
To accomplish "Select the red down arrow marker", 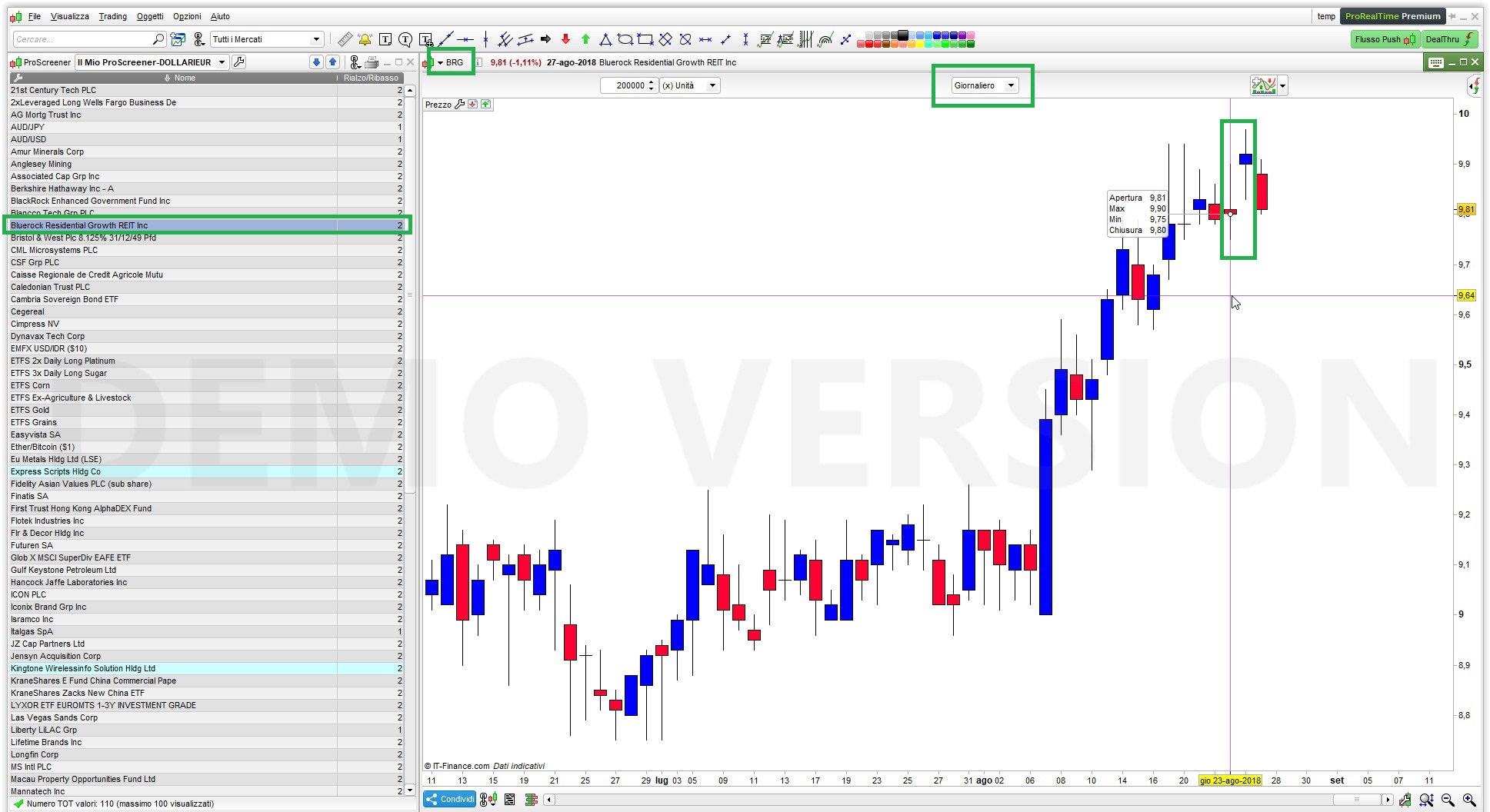I will (566, 39).
